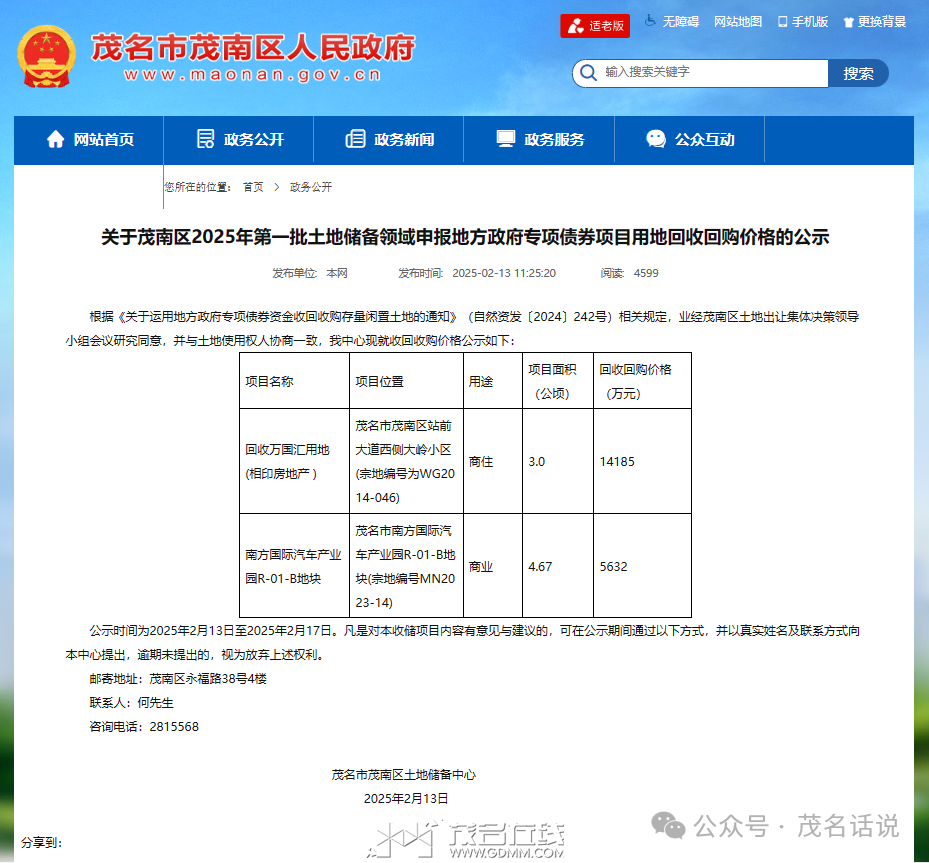Screen dimensions: 929x863
Task: Click the magnifier icon in search box
Action: point(588,73)
